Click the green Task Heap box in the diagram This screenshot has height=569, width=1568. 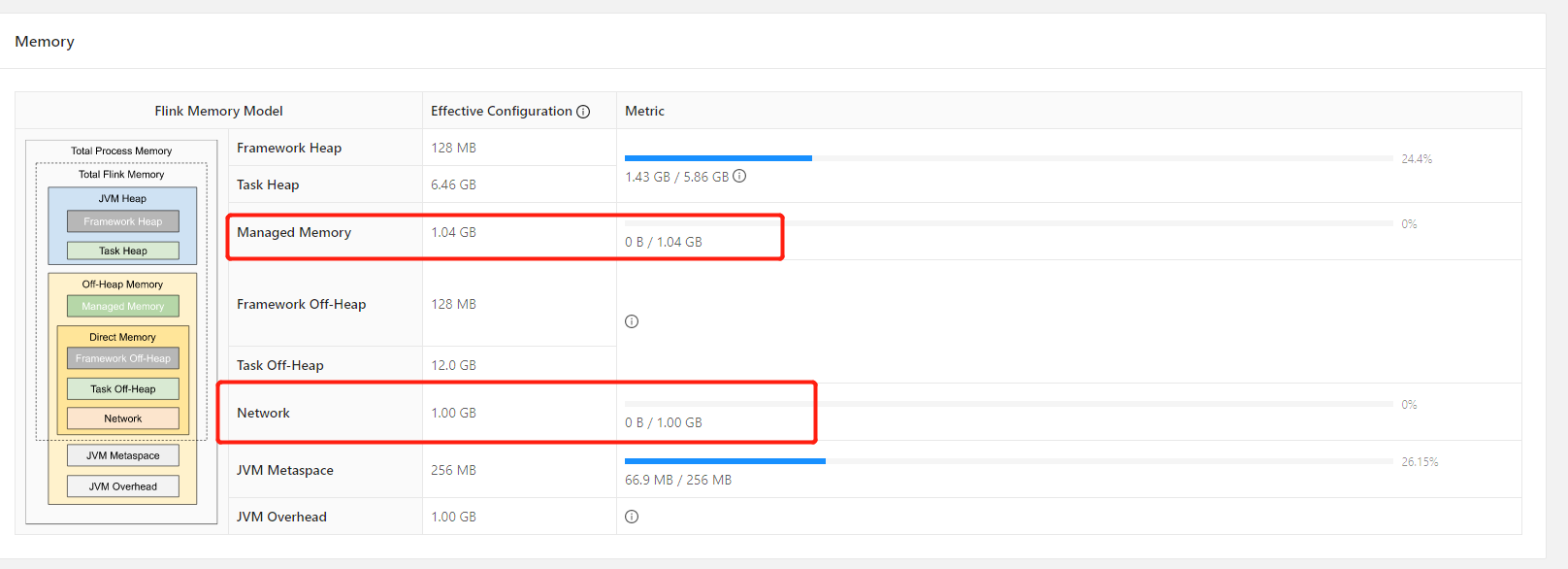[123, 251]
